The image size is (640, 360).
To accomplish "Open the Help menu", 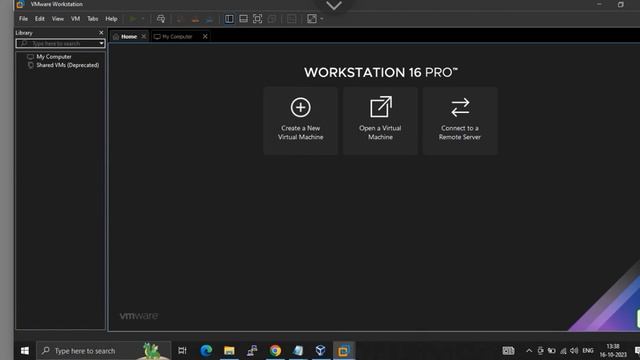I will [111, 19].
